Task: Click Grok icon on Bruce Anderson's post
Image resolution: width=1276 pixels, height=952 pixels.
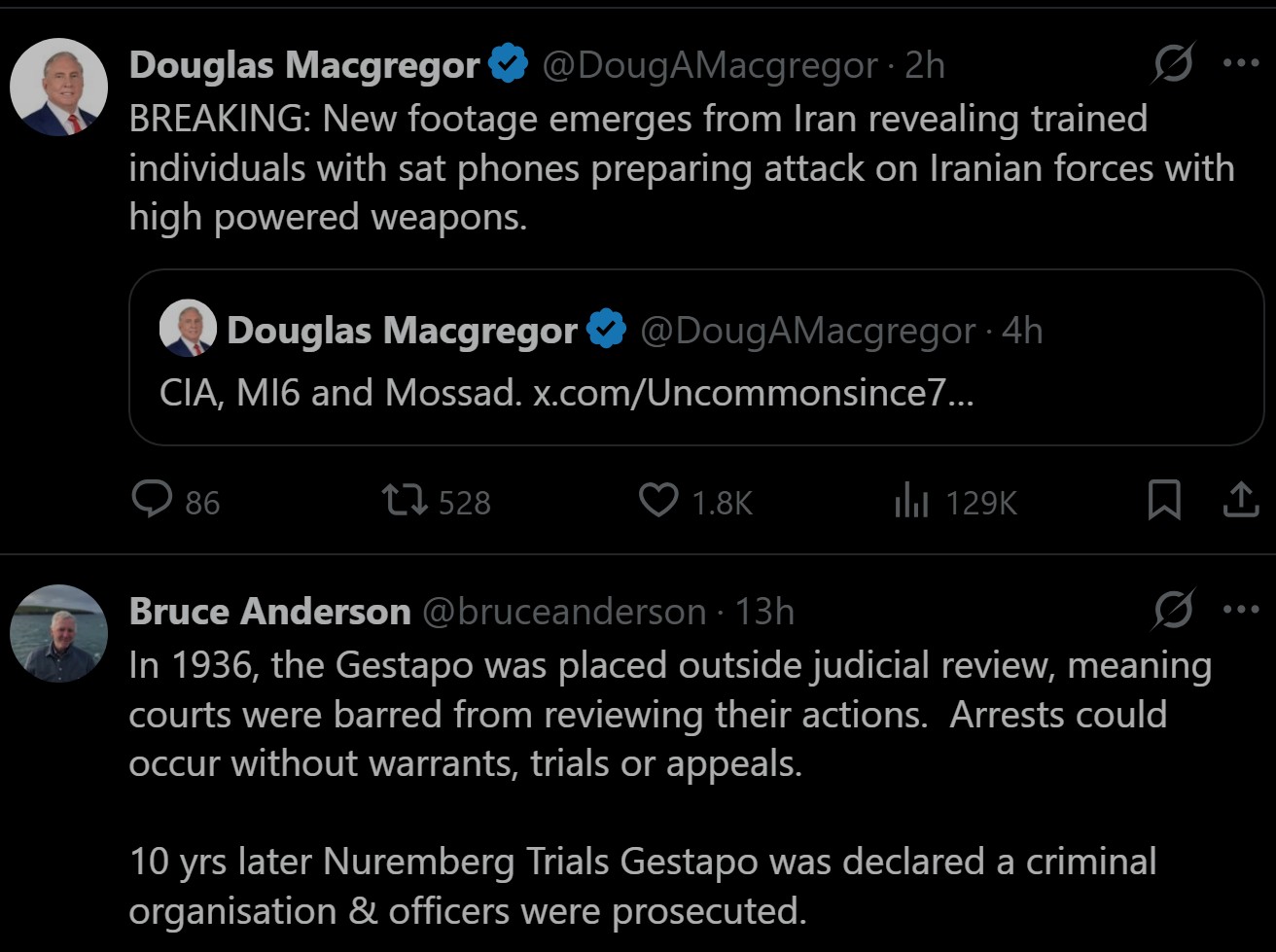Action: click(x=1174, y=612)
